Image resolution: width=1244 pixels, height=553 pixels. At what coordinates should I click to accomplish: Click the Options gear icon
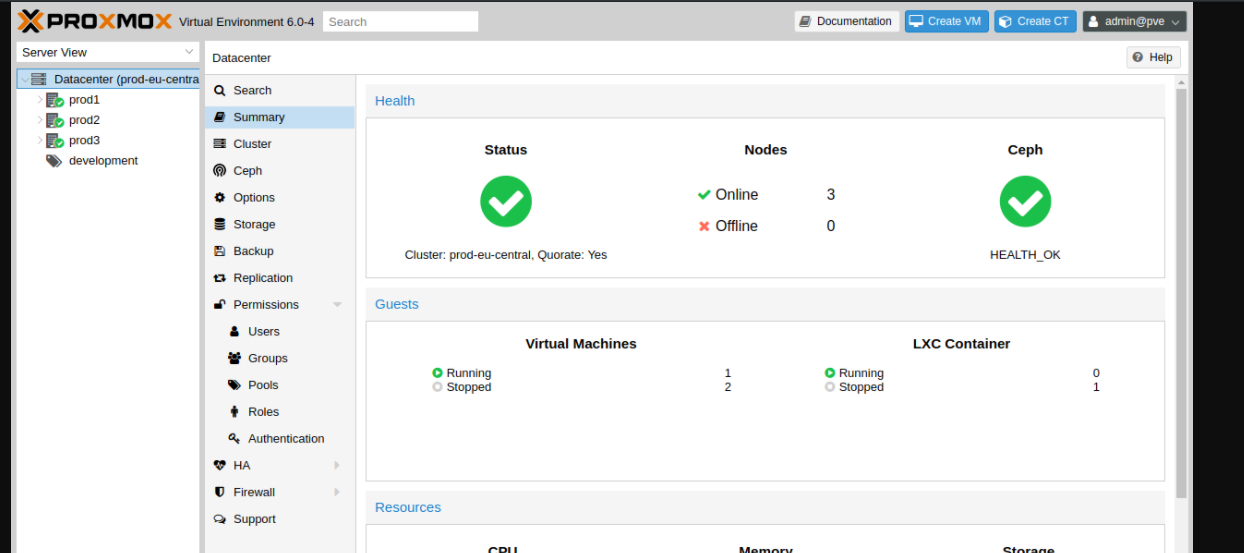point(220,198)
